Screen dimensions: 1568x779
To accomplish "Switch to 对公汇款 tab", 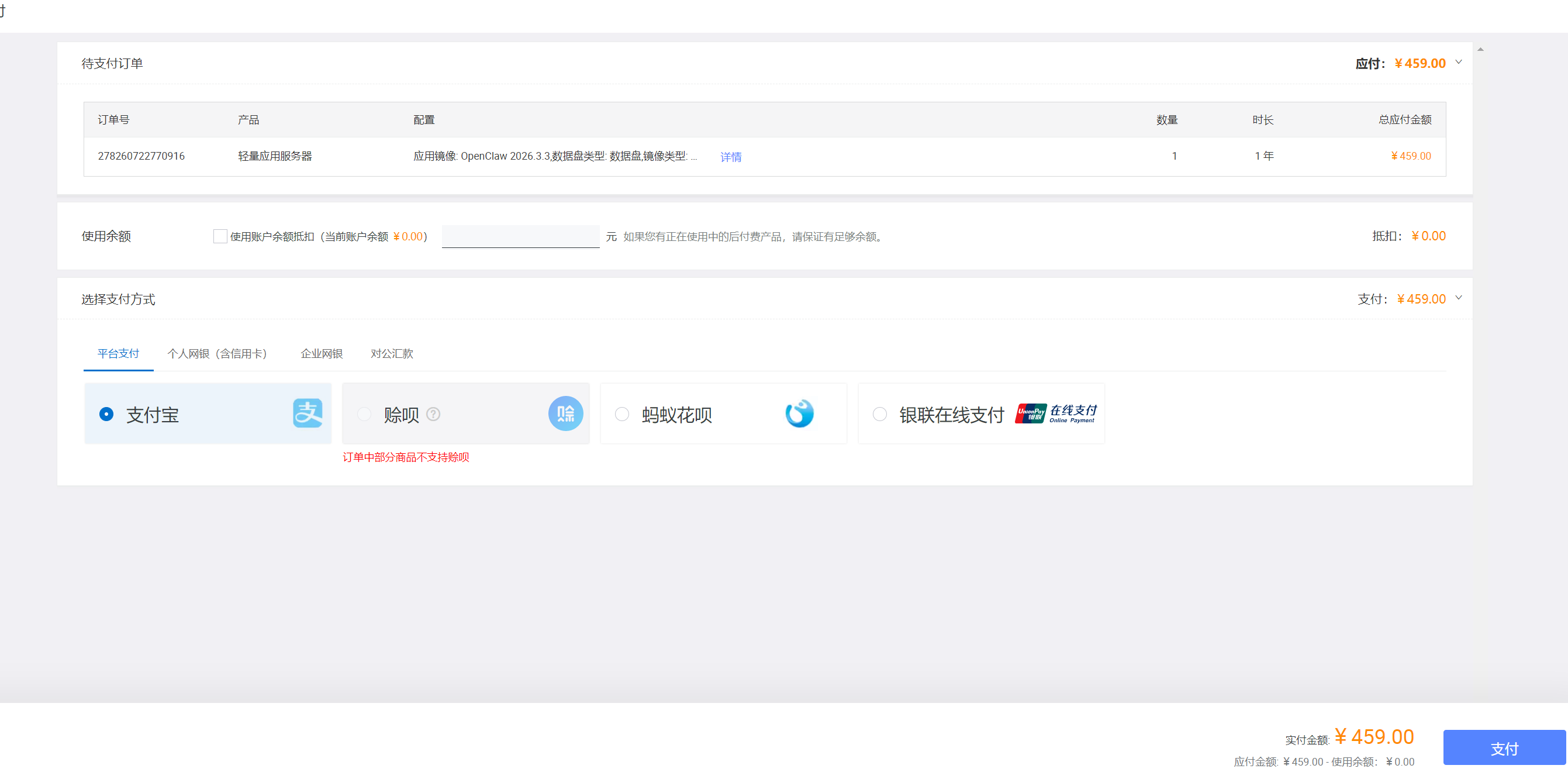I will pos(391,354).
